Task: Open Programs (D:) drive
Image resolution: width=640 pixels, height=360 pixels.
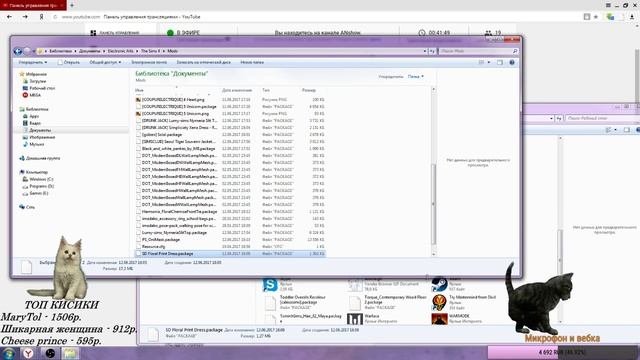Action: pos(42,186)
